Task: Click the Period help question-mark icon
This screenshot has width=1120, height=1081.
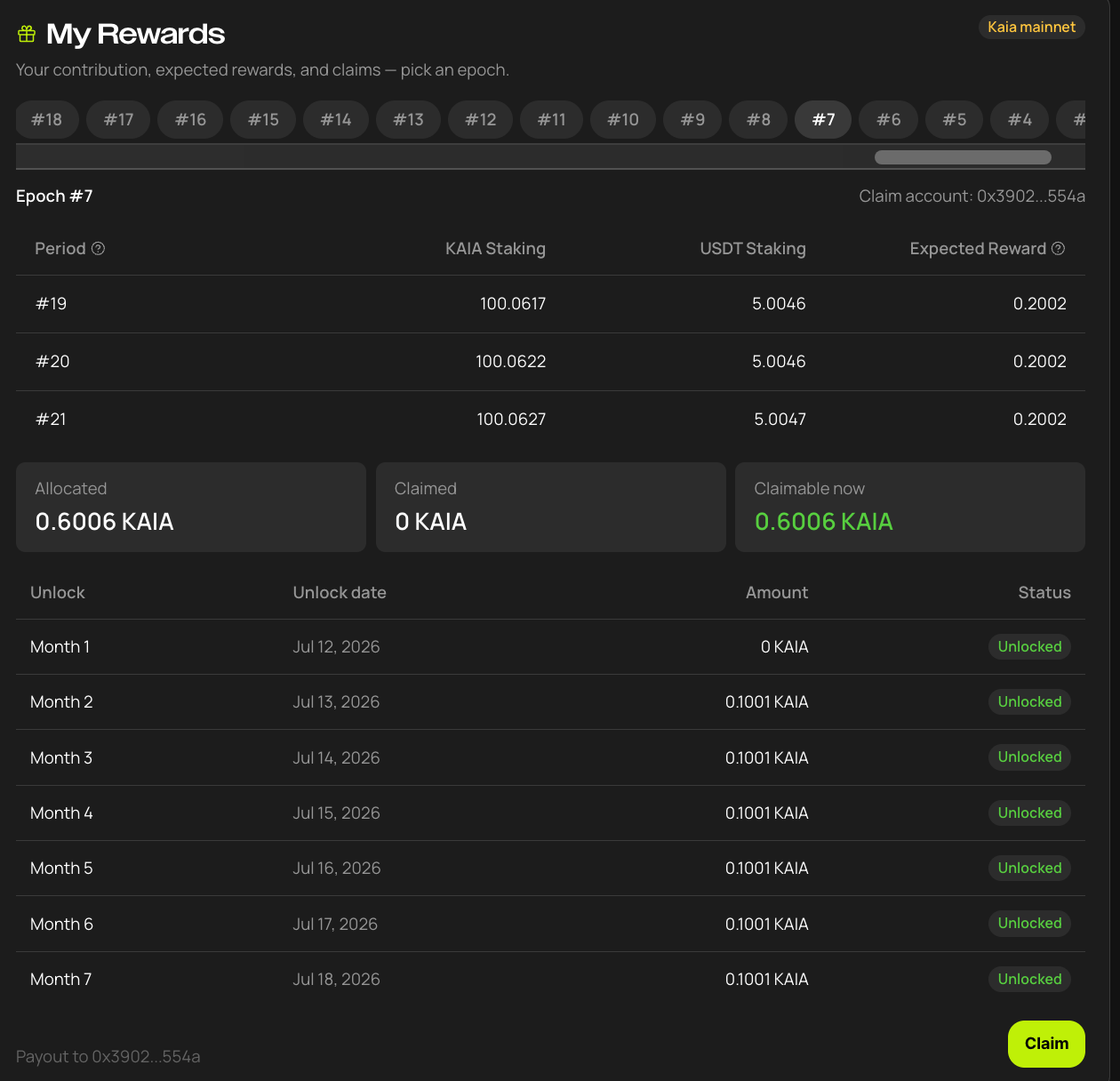Action: [x=99, y=249]
